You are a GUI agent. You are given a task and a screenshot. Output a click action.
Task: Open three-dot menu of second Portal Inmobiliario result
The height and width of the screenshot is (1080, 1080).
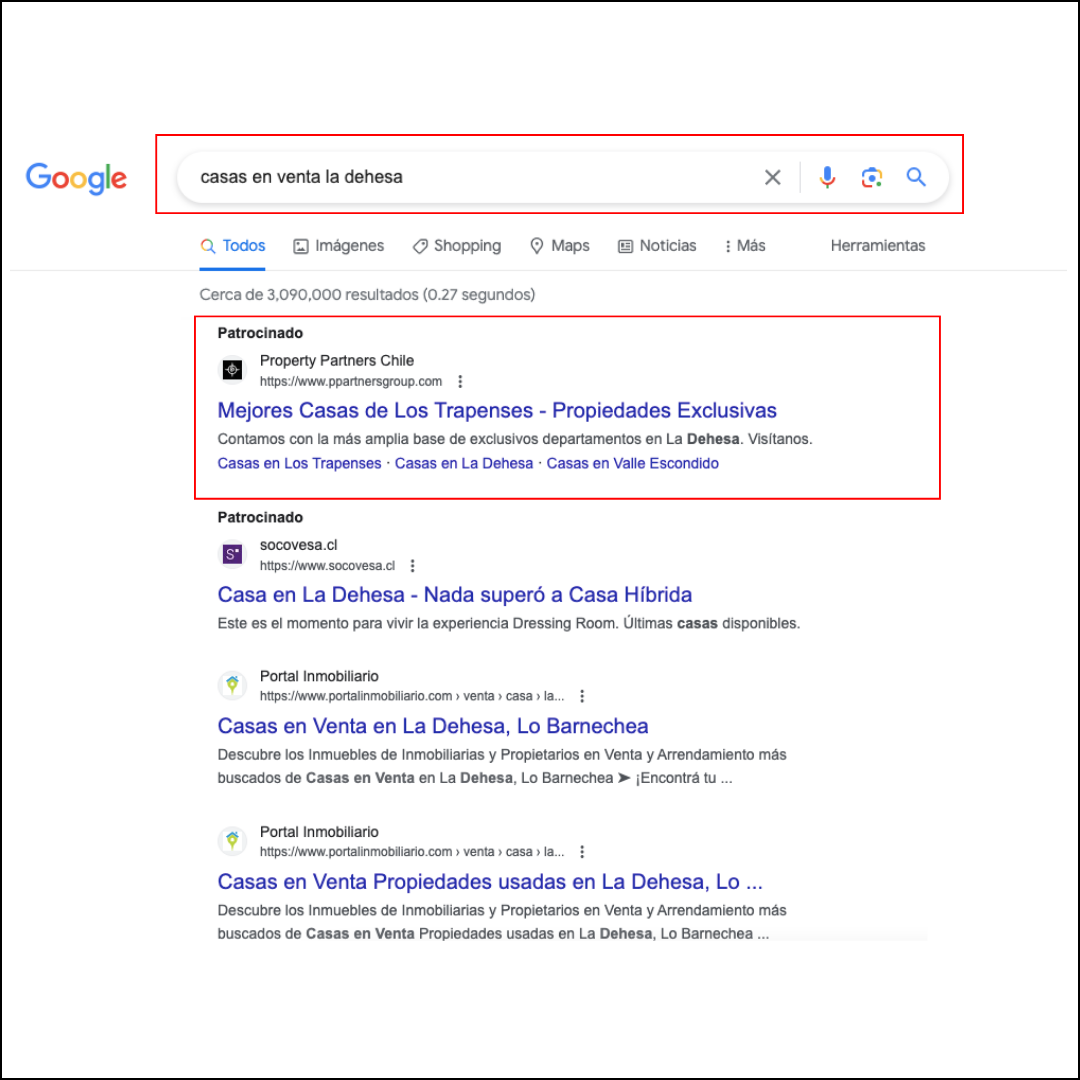[x=582, y=852]
